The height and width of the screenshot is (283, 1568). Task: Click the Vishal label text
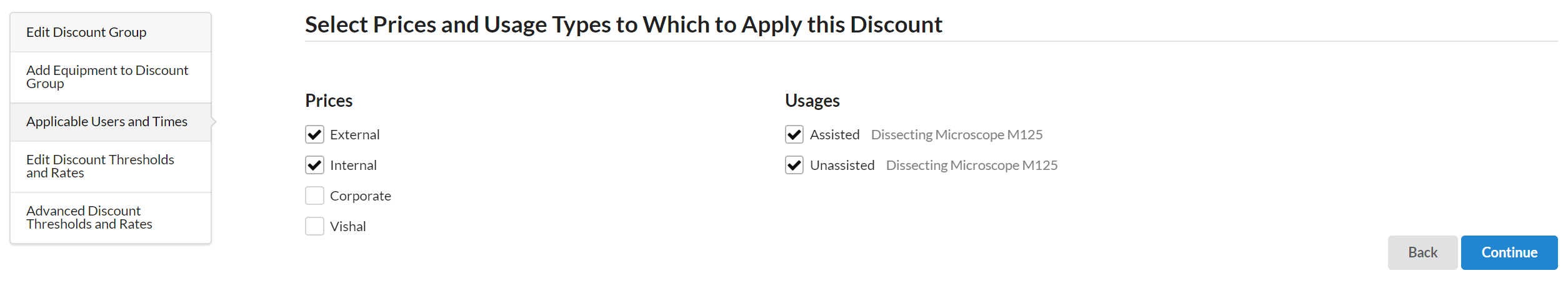click(348, 227)
